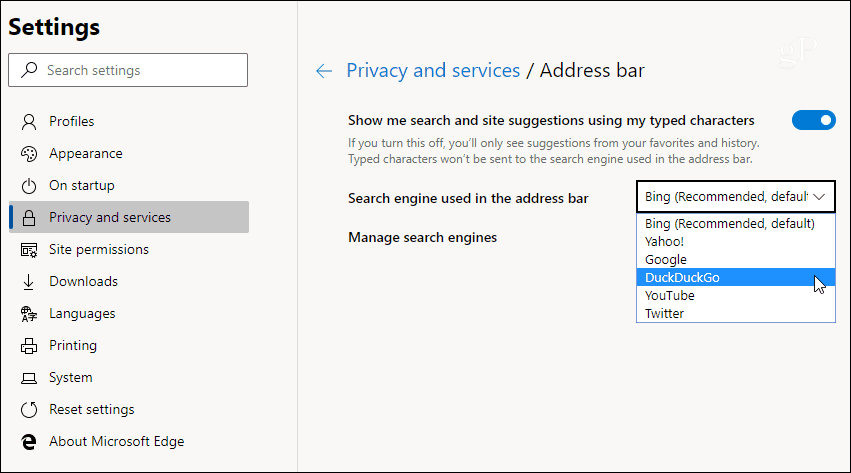The image size is (851, 473).
Task: Open the Downloads settings page
Action: coord(129,282)
